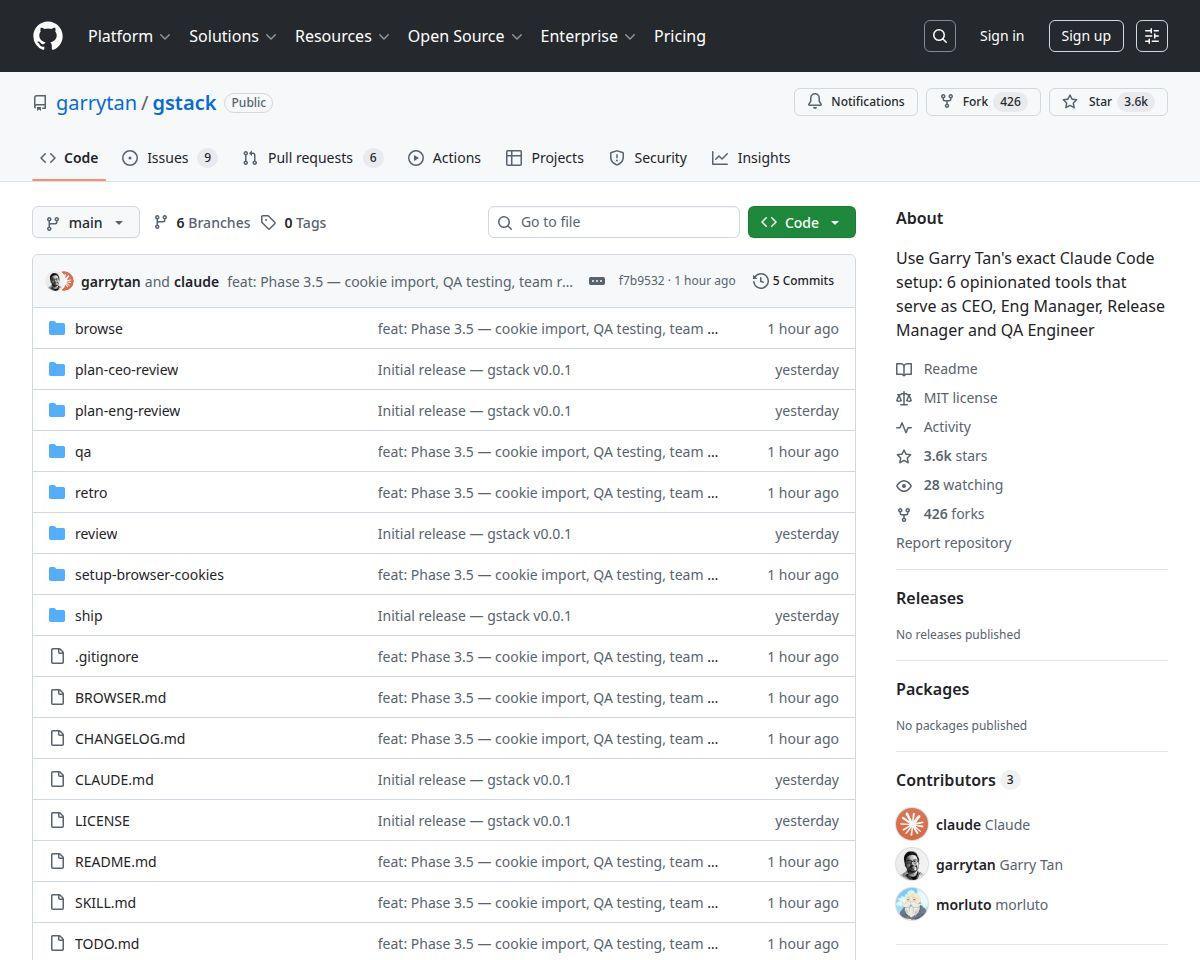This screenshot has height=960, width=1200.
Task: Click the Notifications button
Action: (x=856, y=102)
